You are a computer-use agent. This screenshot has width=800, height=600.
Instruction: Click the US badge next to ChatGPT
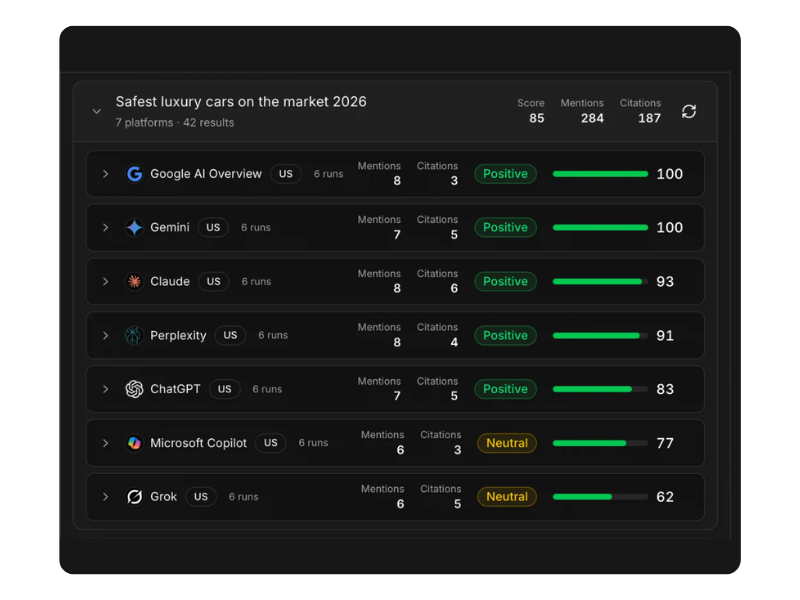click(x=224, y=389)
